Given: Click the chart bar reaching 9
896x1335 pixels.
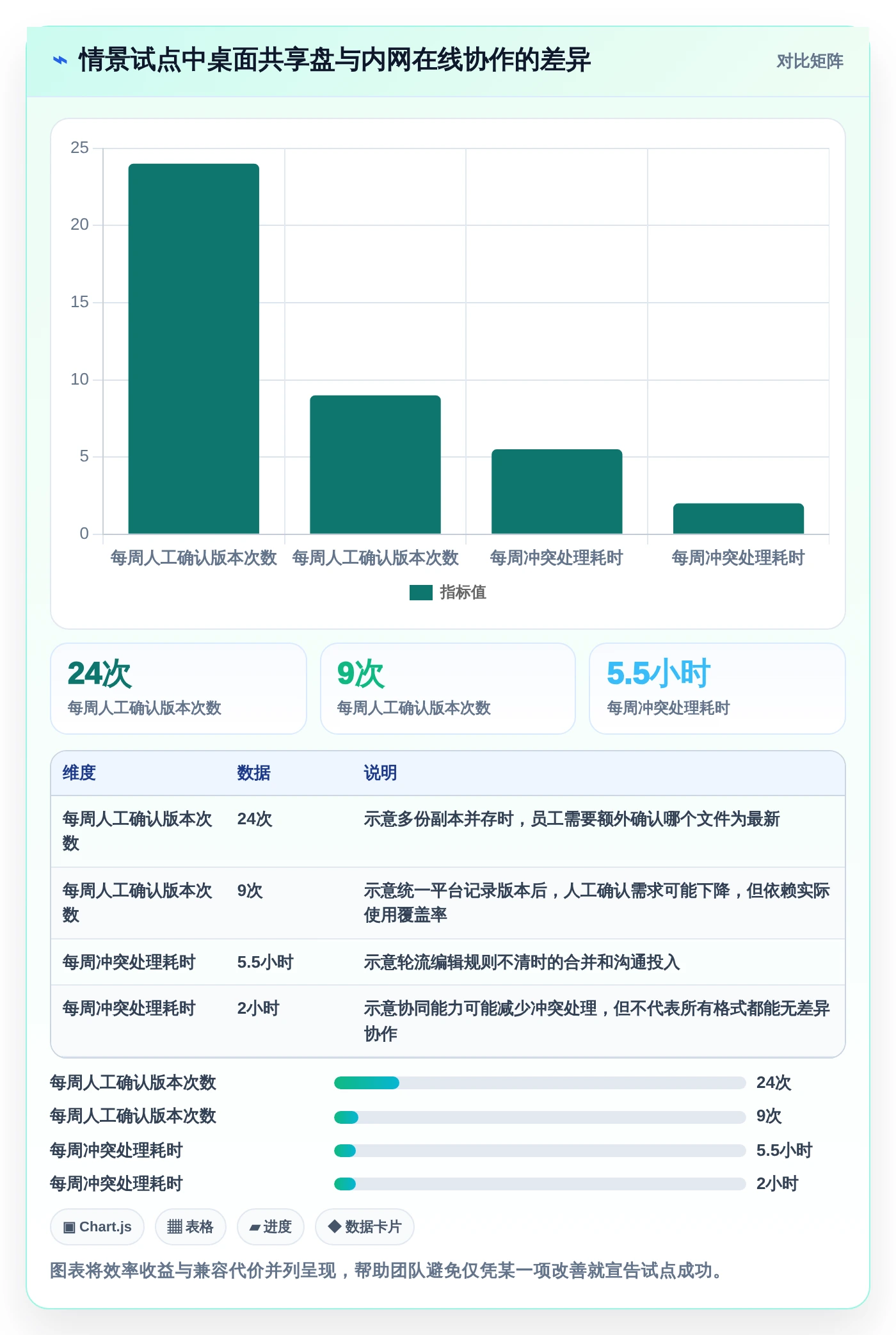Looking at the screenshot, I should click(x=375, y=465).
